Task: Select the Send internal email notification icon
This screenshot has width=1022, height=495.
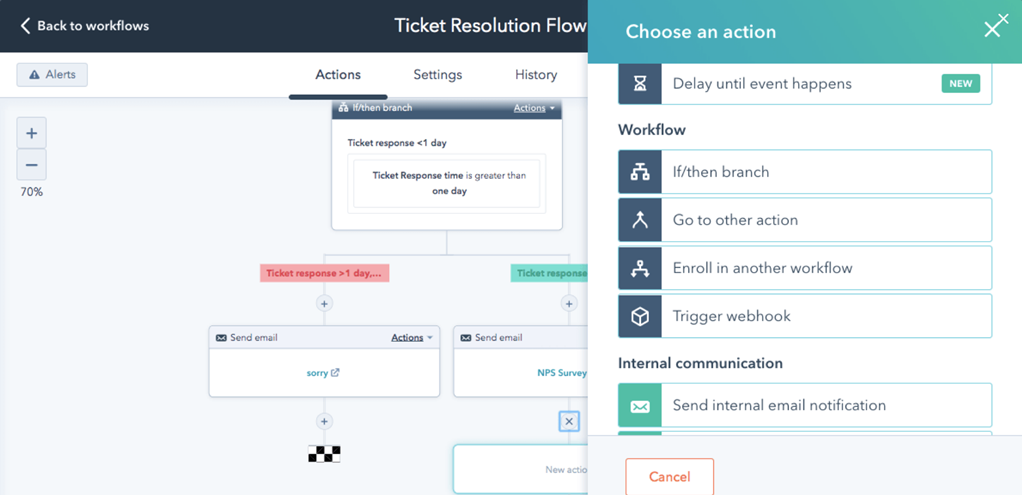Action: pyautogui.click(x=640, y=406)
